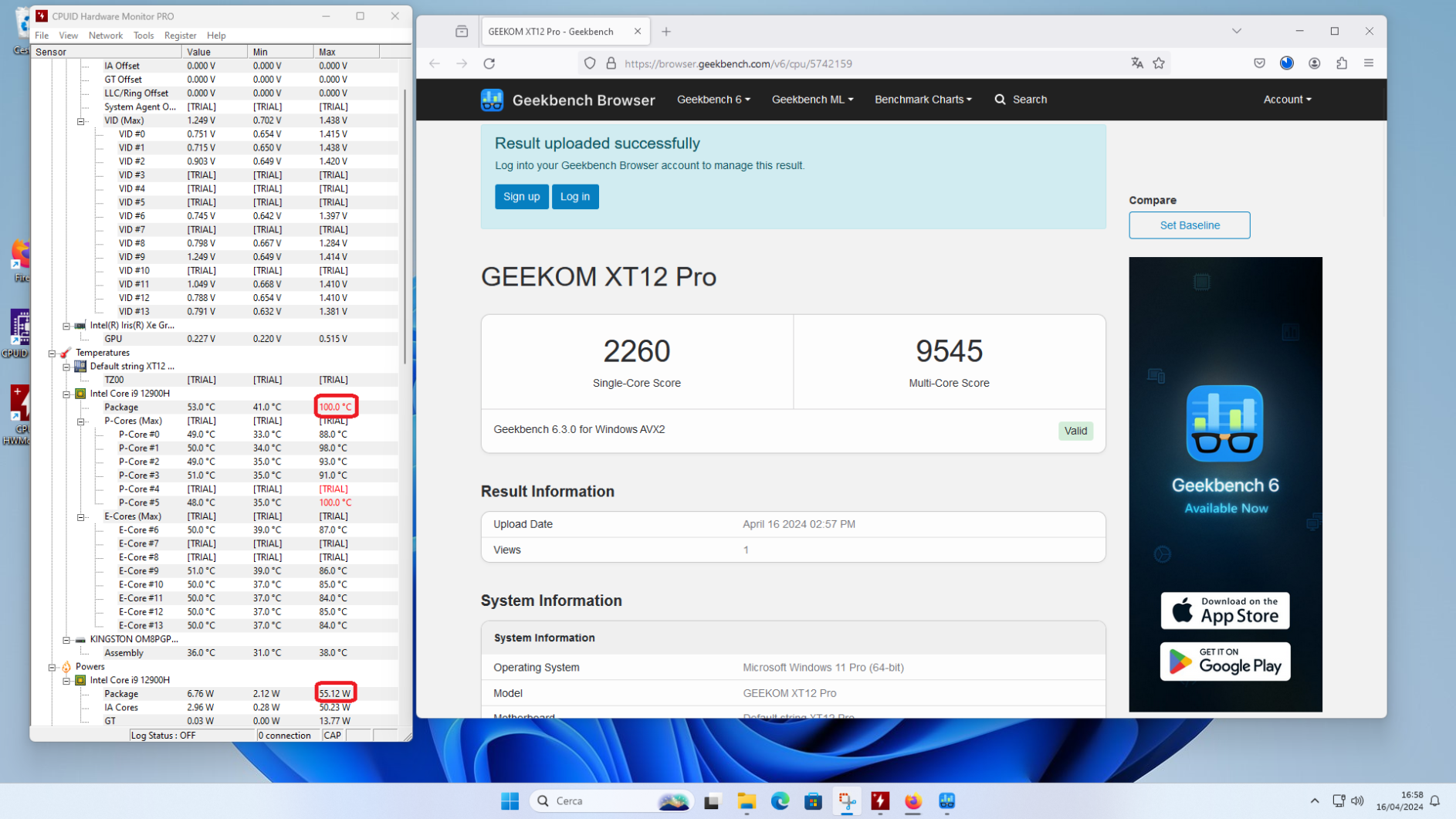Open Microsoft Store from the taskbar
The height and width of the screenshot is (819, 1456).
(813, 801)
